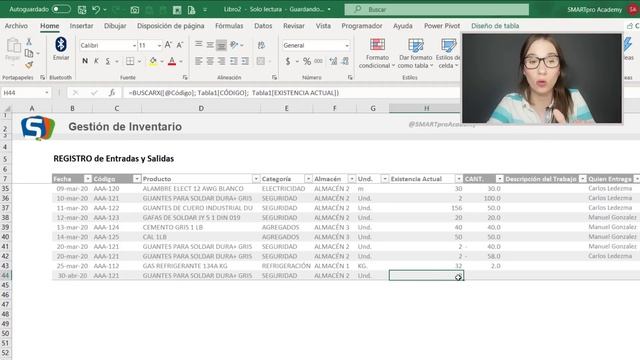Select column H header
640x360 pixels.
(426, 108)
